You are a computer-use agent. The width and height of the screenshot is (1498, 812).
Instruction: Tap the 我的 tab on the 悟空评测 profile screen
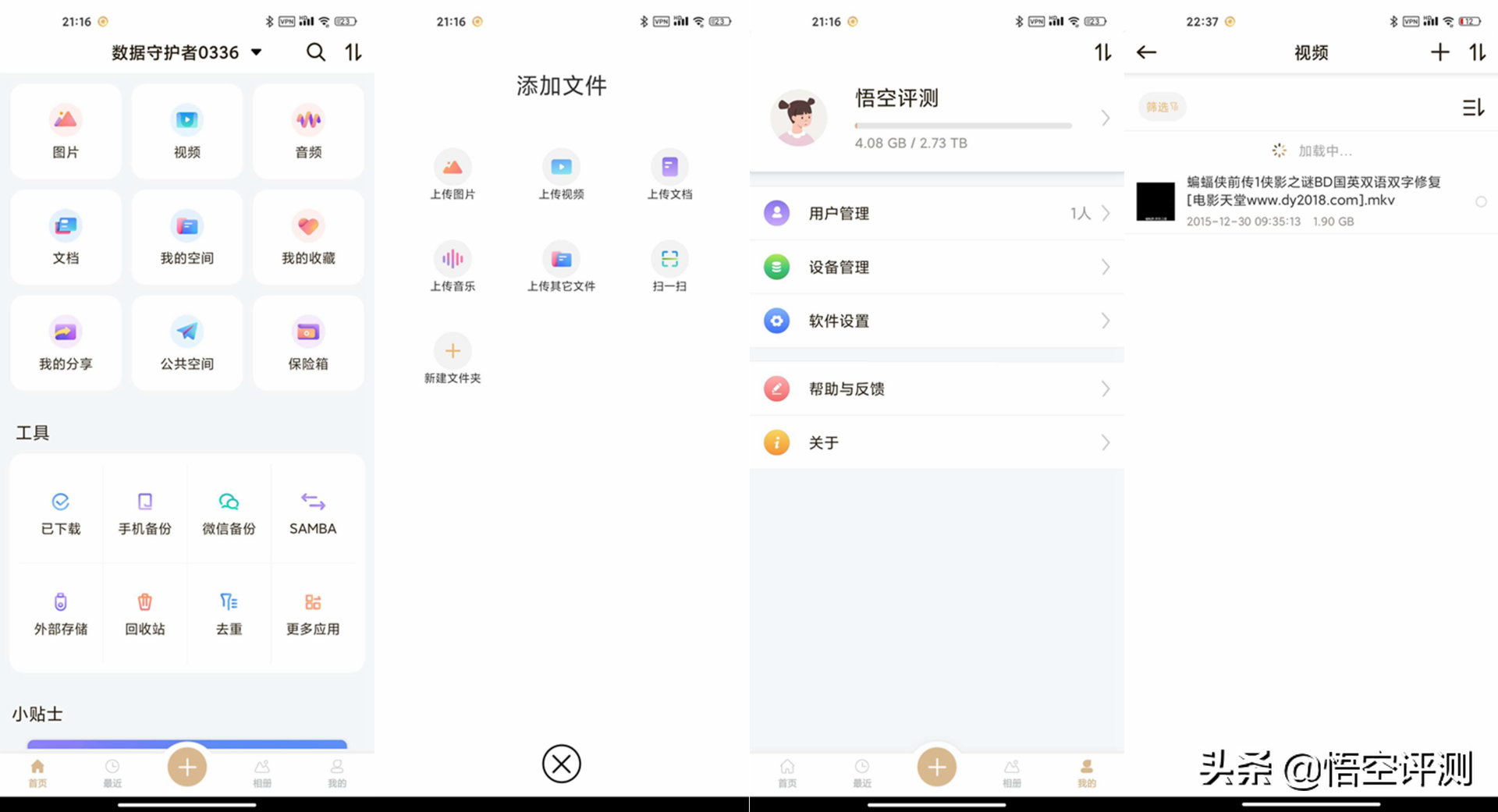click(1087, 773)
